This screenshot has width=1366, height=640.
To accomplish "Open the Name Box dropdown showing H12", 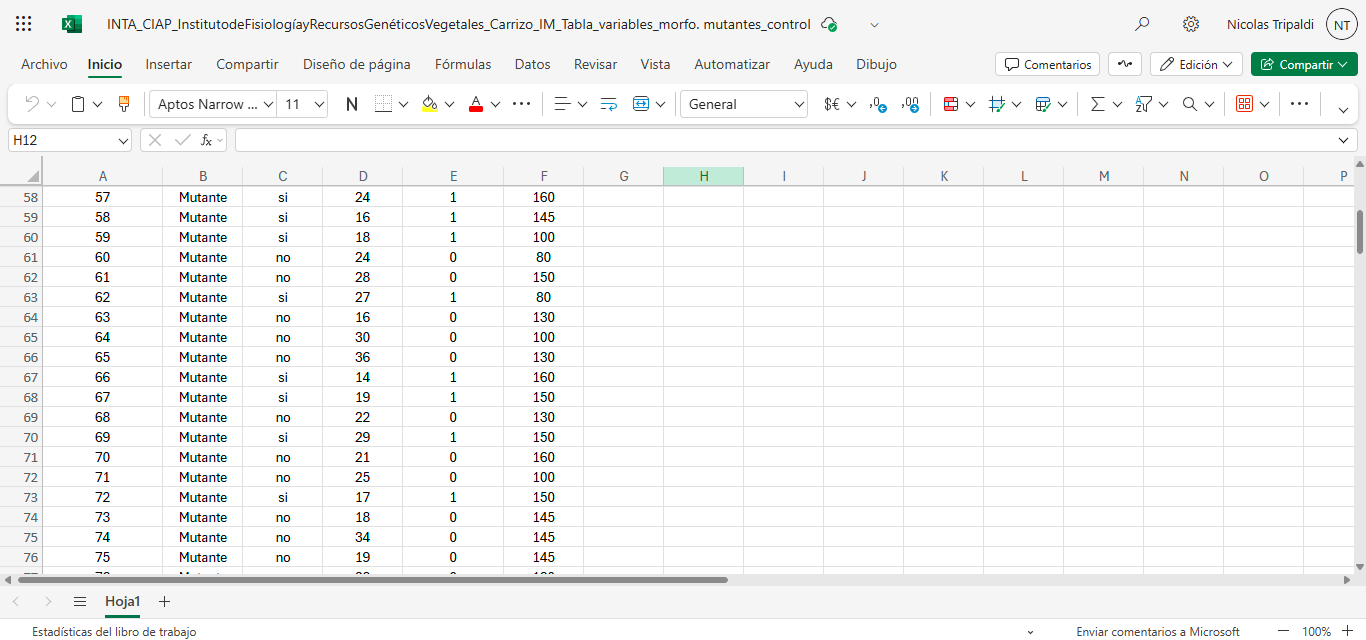I will click(x=123, y=141).
